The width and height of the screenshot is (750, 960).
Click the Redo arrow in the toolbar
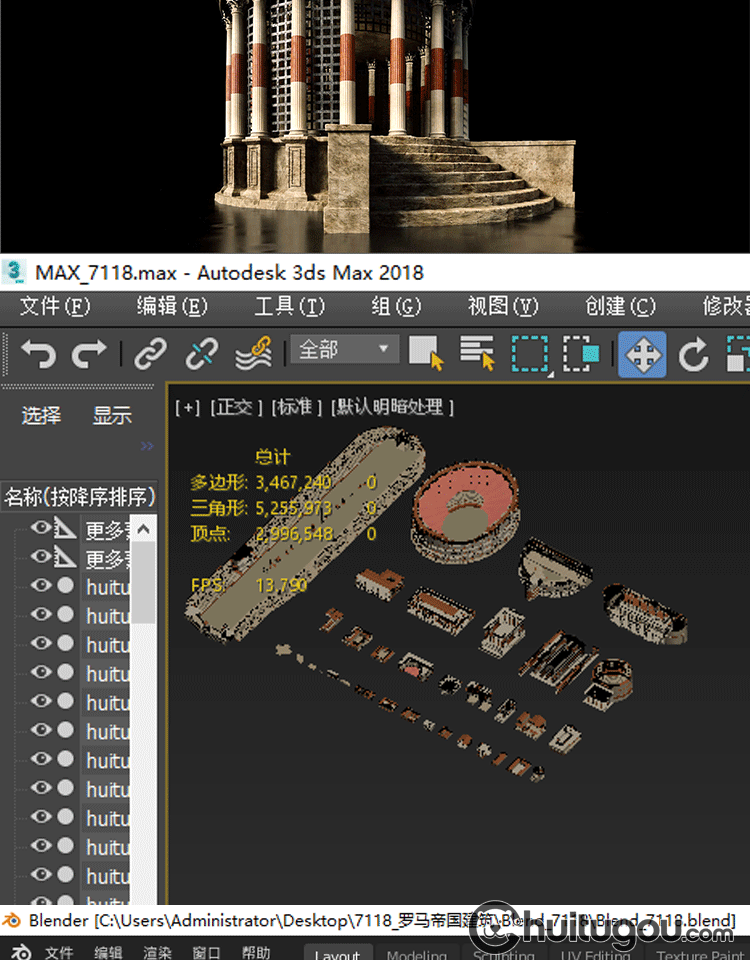tap(90, 353)
